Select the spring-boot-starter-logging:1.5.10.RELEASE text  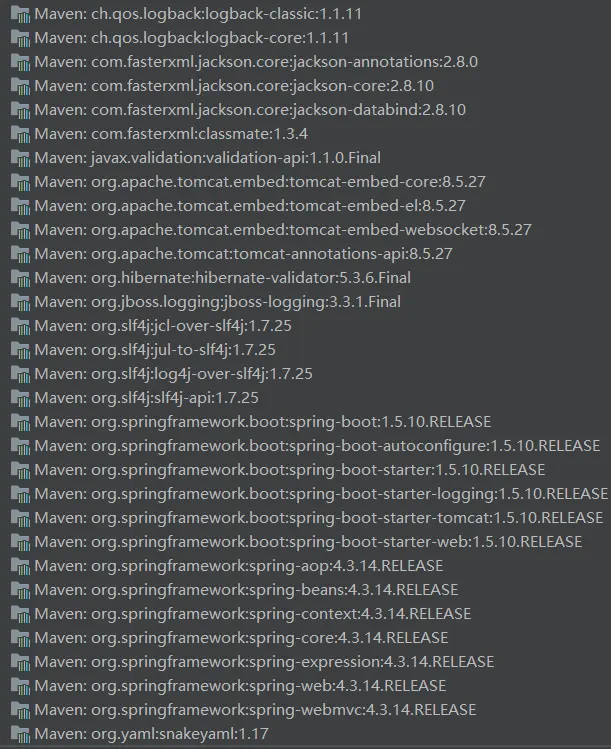point(322,494)
